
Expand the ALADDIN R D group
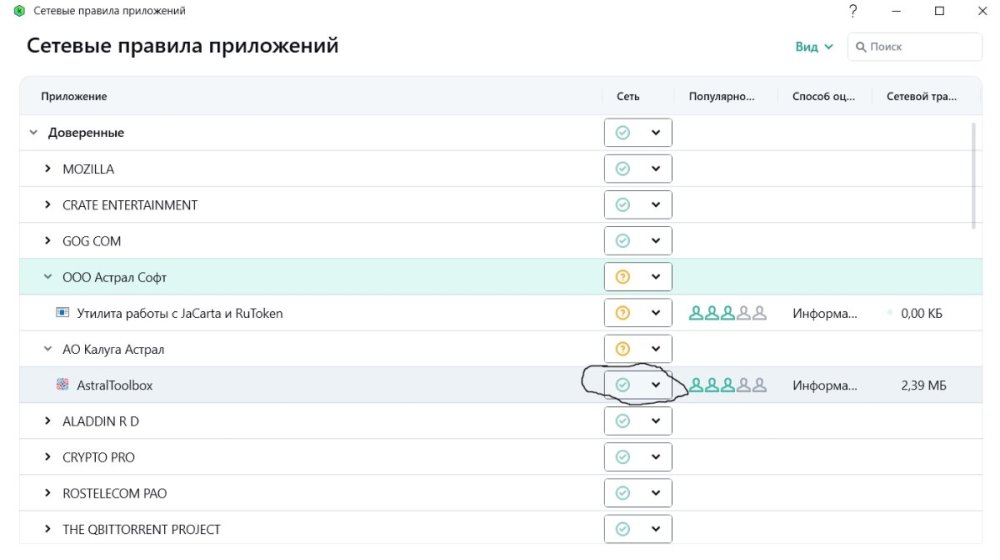[x=48, y=421]
